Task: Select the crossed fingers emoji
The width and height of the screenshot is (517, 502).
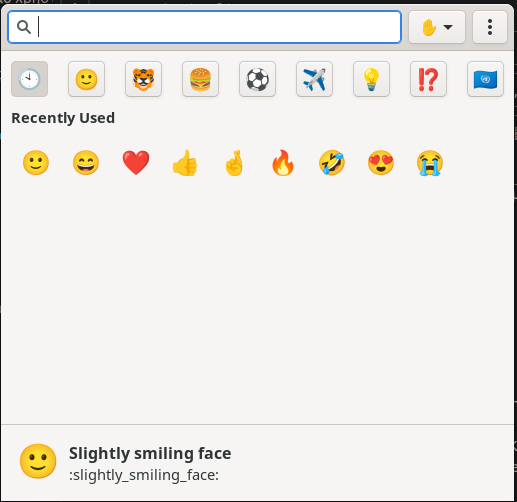Action: coord(234,163)
